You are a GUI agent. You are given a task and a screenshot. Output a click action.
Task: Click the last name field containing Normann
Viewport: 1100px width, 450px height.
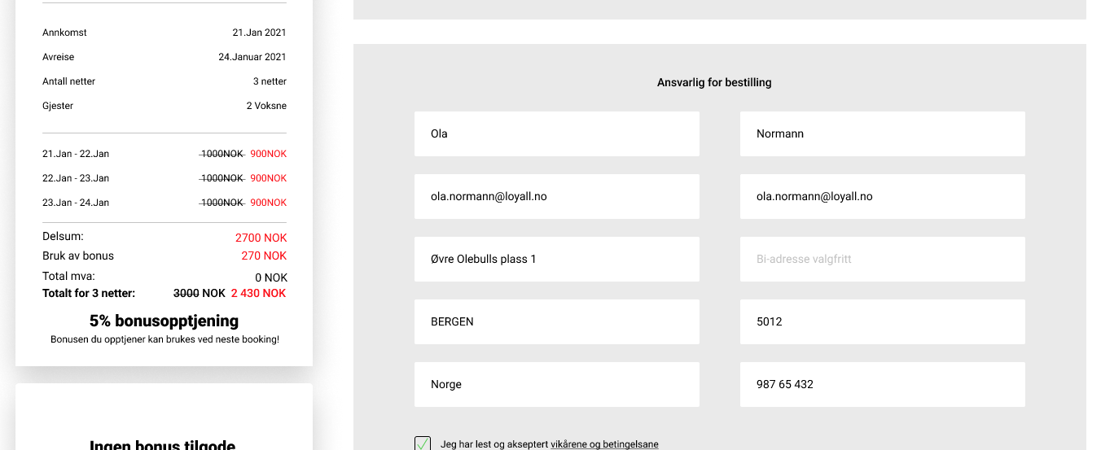pos(882,134)
